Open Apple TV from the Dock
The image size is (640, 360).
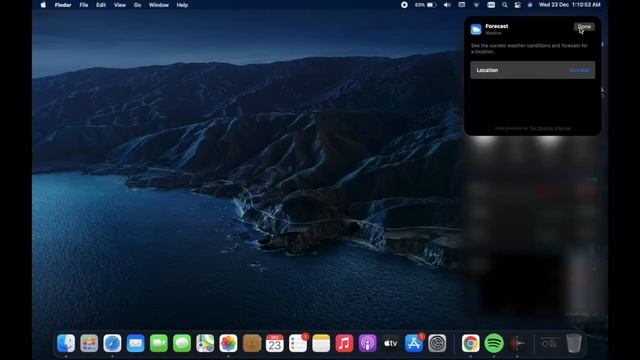(391, 343)
